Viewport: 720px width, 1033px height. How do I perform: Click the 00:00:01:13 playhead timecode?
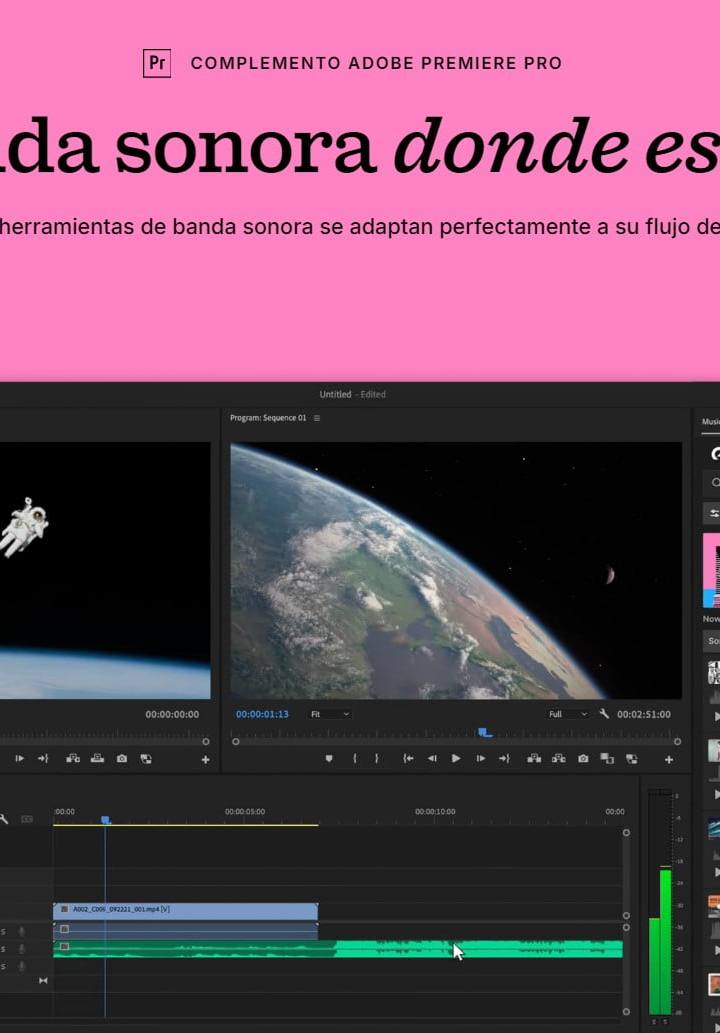coord(262,714)
